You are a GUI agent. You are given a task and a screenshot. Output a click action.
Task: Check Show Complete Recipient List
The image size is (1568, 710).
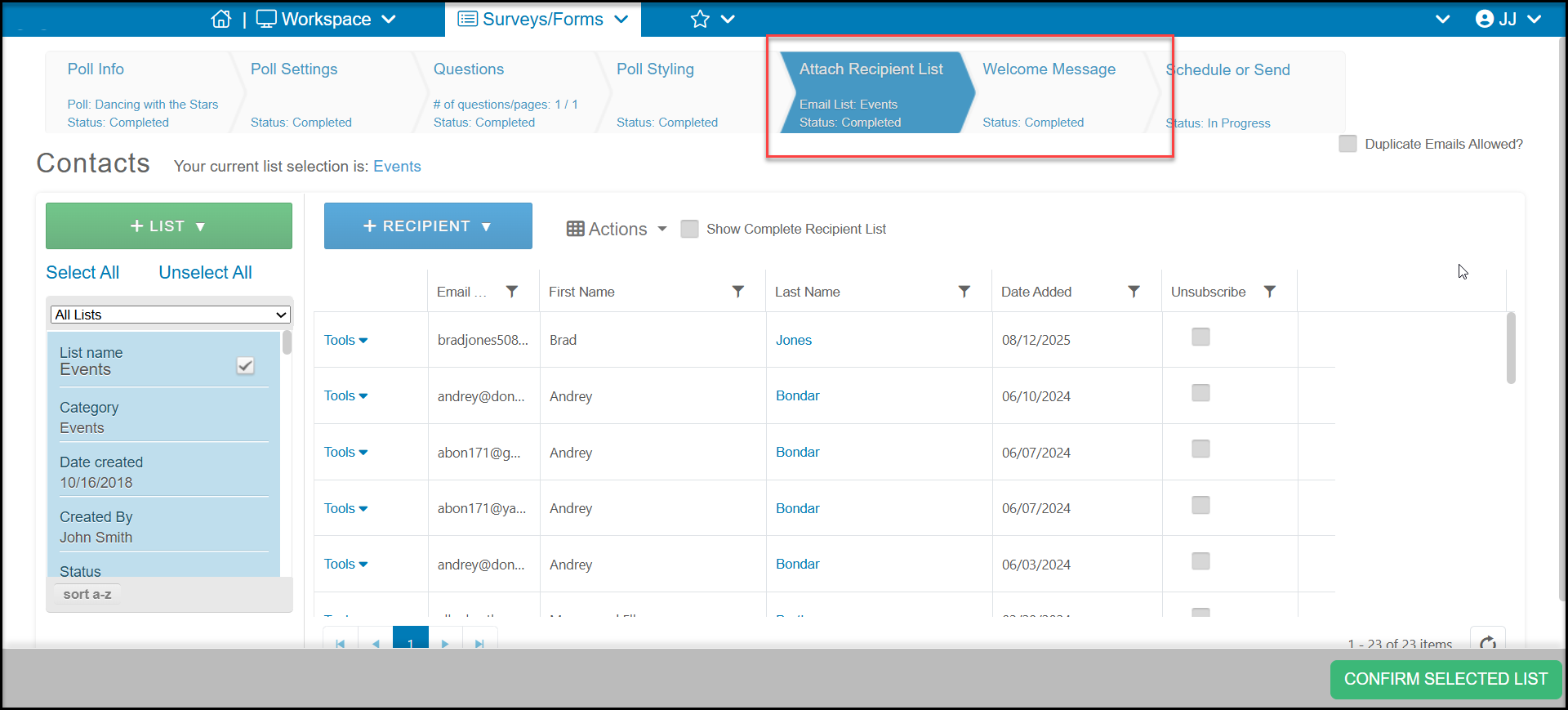point(690,229)
